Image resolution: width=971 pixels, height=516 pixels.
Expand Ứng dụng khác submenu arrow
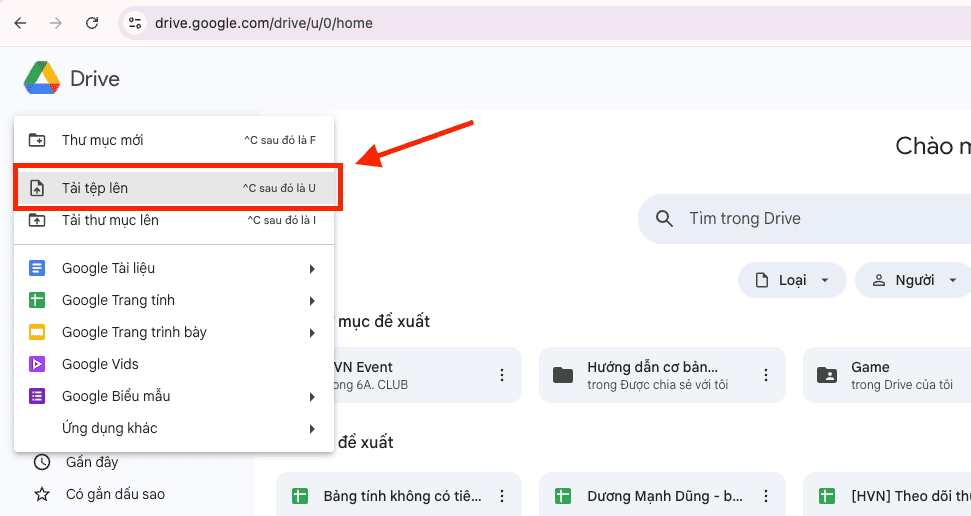point(312,429)
